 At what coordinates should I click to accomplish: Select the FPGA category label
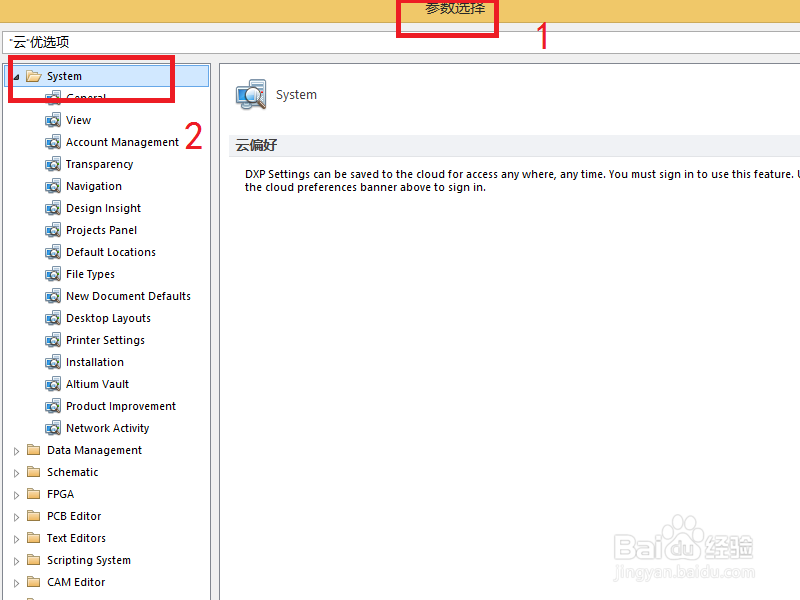click(x=61, y=494)
